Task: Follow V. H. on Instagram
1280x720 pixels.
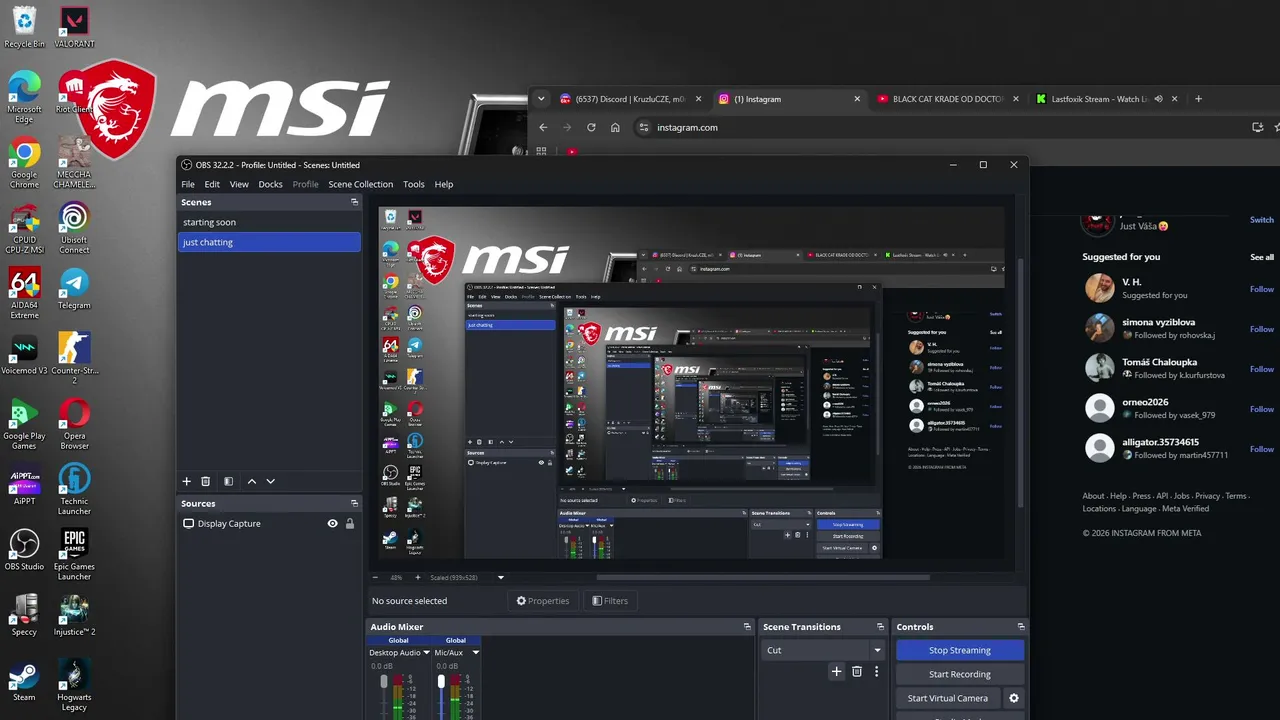Action: click(x=1262, y=289)
